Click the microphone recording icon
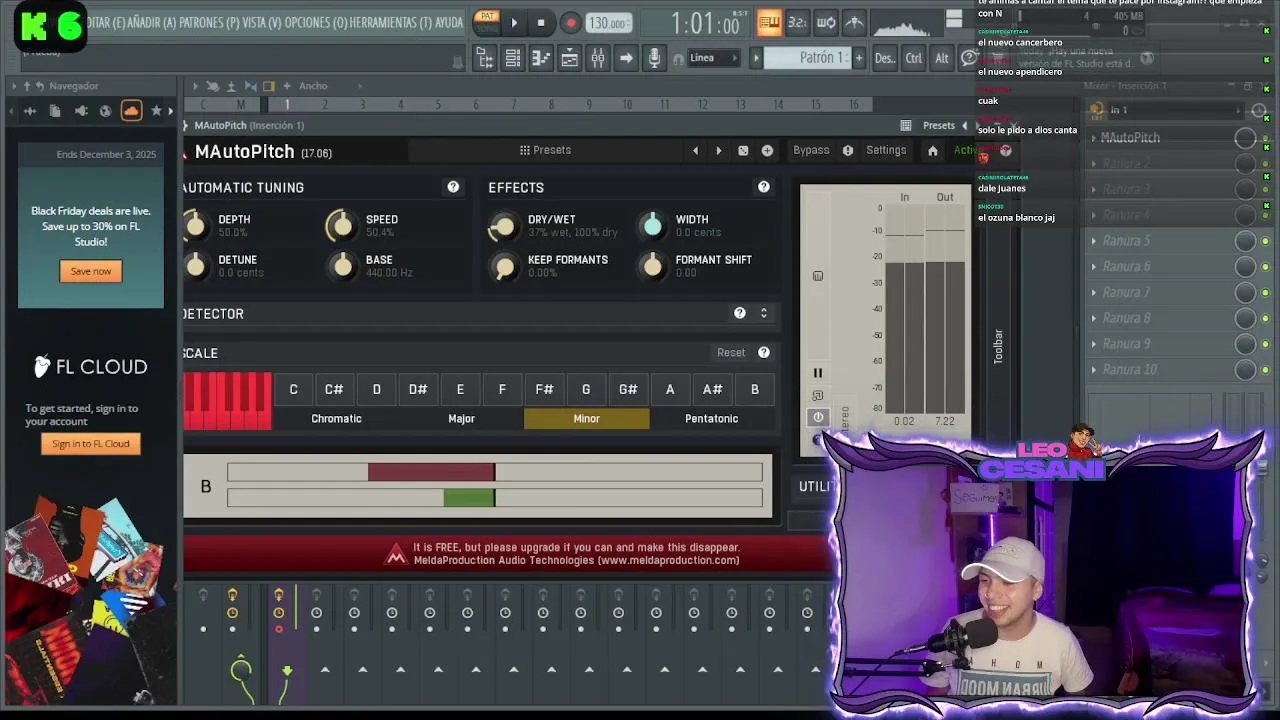Image resolution: width=1280 pixels, height=720 pixels. [x=654, y=58]
